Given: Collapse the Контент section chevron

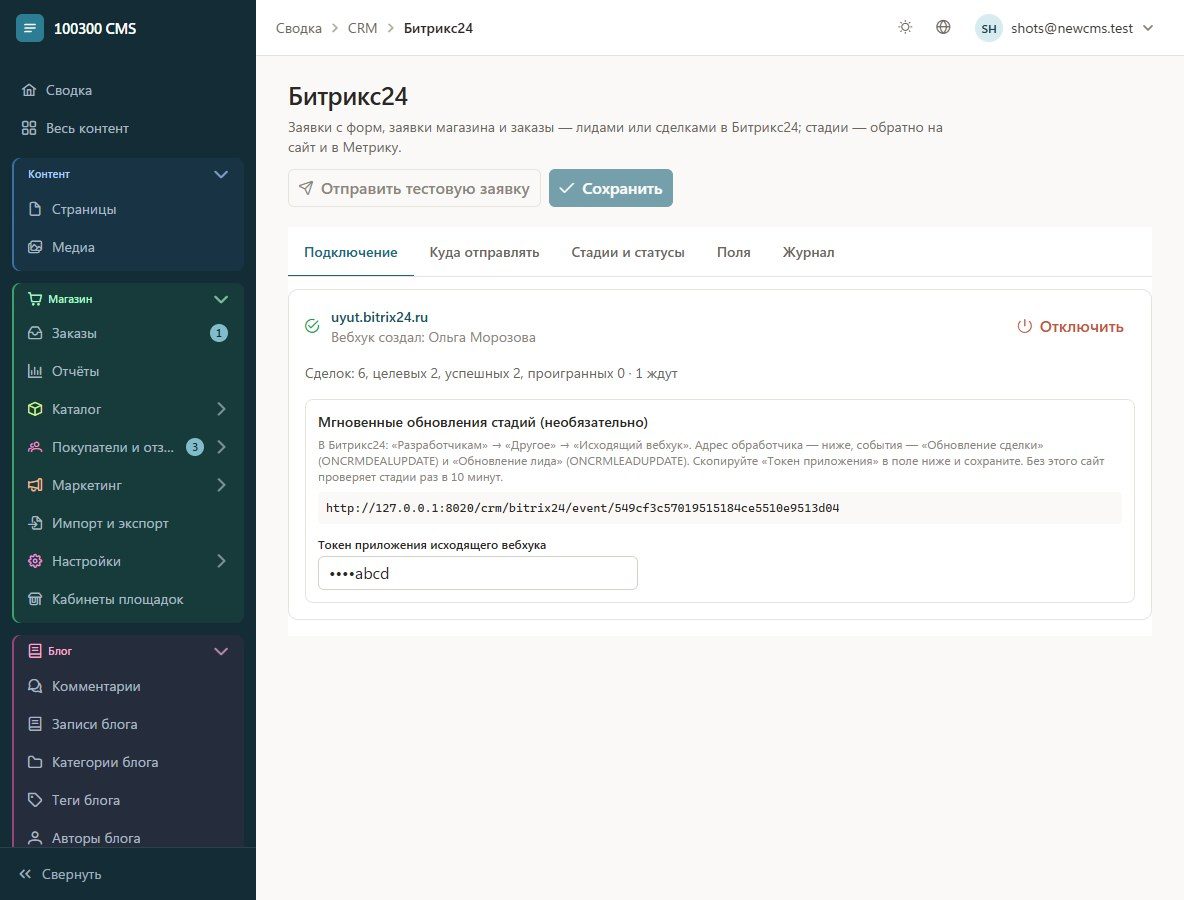Looking at the screenshot, I should point(220,174).
